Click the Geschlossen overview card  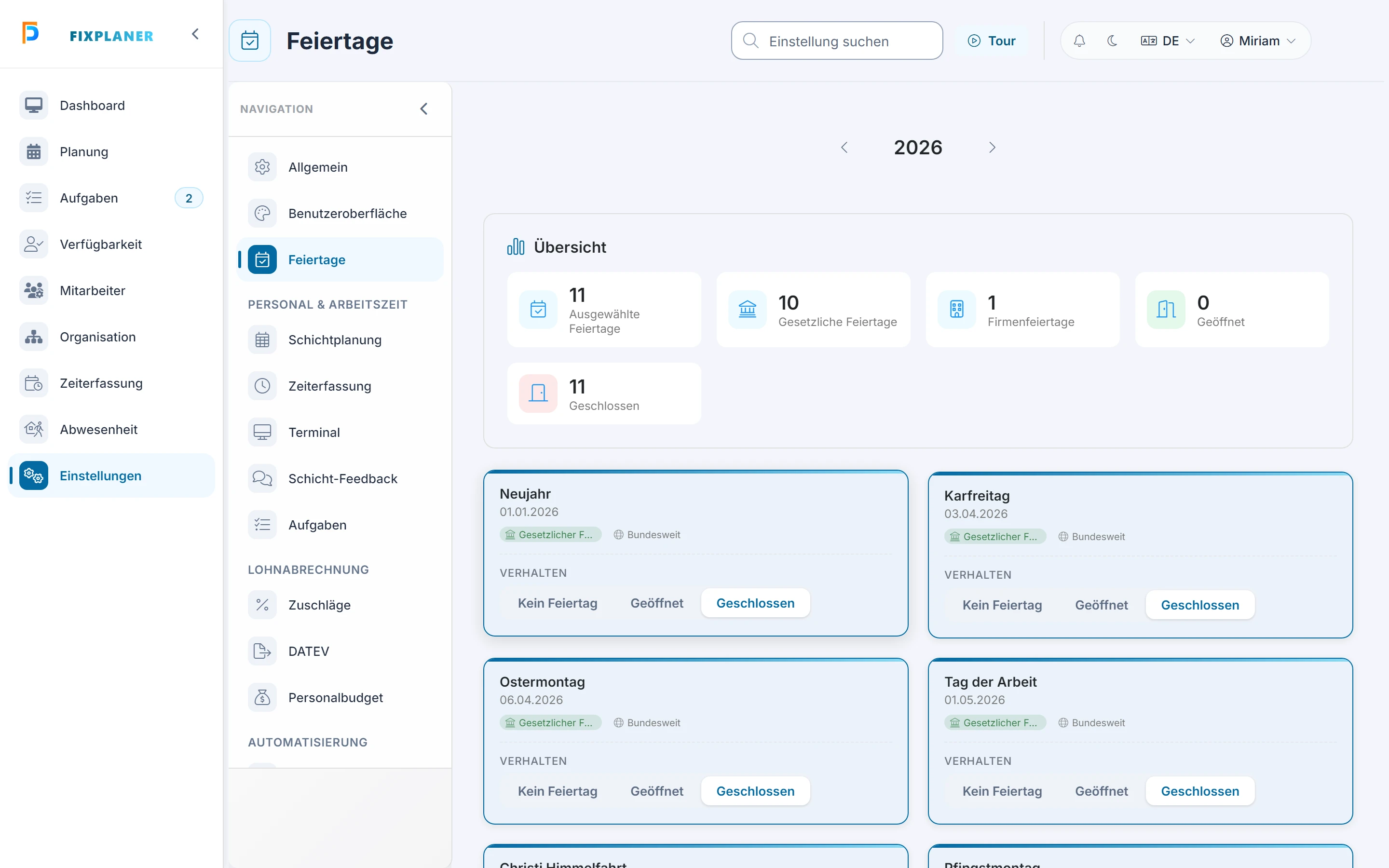[604, 393]
